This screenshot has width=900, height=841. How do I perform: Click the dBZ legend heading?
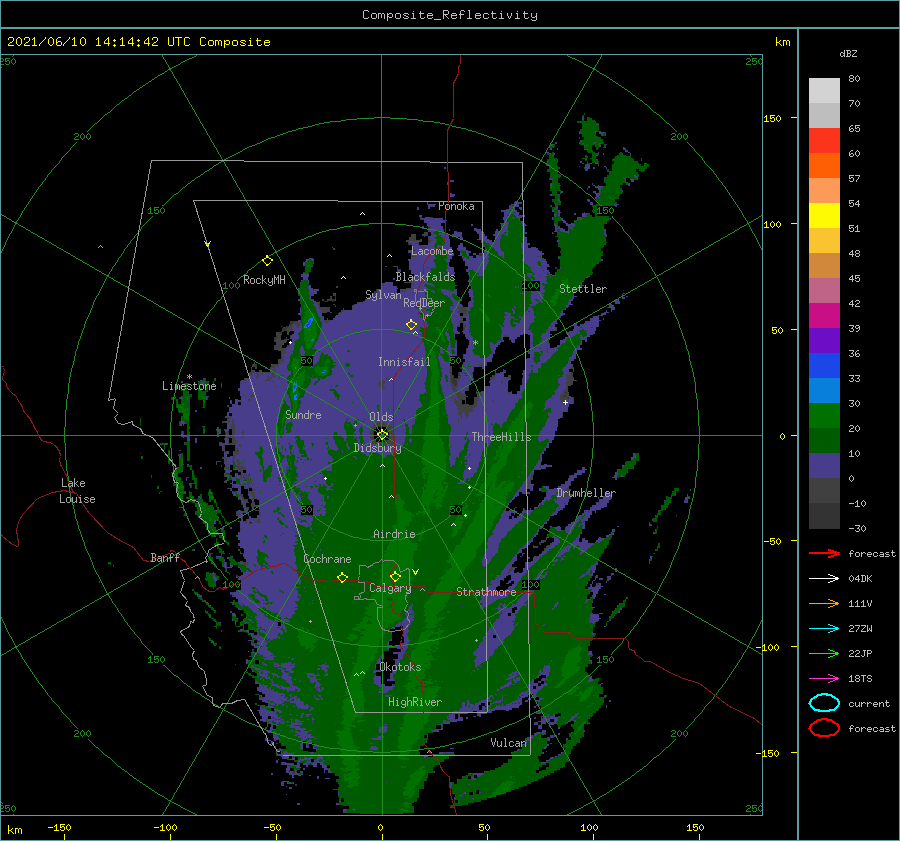[848, 53]
